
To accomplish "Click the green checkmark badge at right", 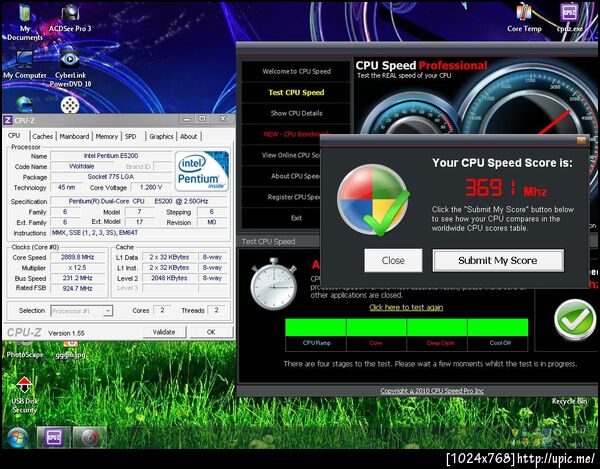I will (x=575, y=320).
